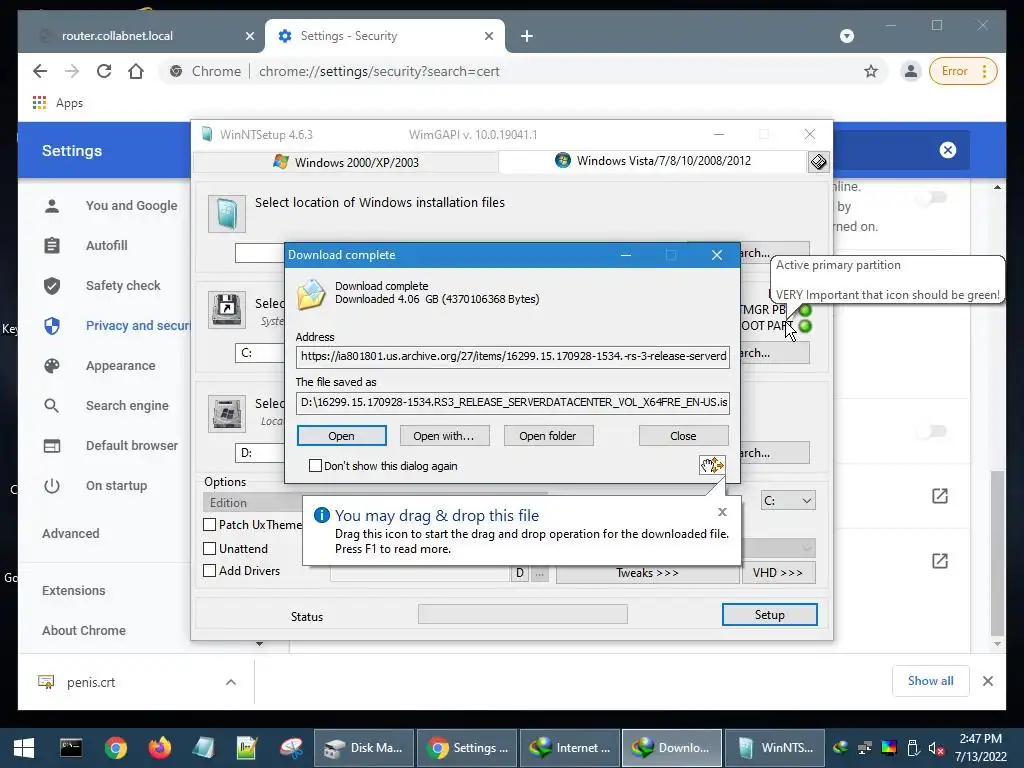The width and height of the screenshot is (1024, 768).
Task: Enable the Patch UxTheme checkbox
Action: tap(210, 524)
